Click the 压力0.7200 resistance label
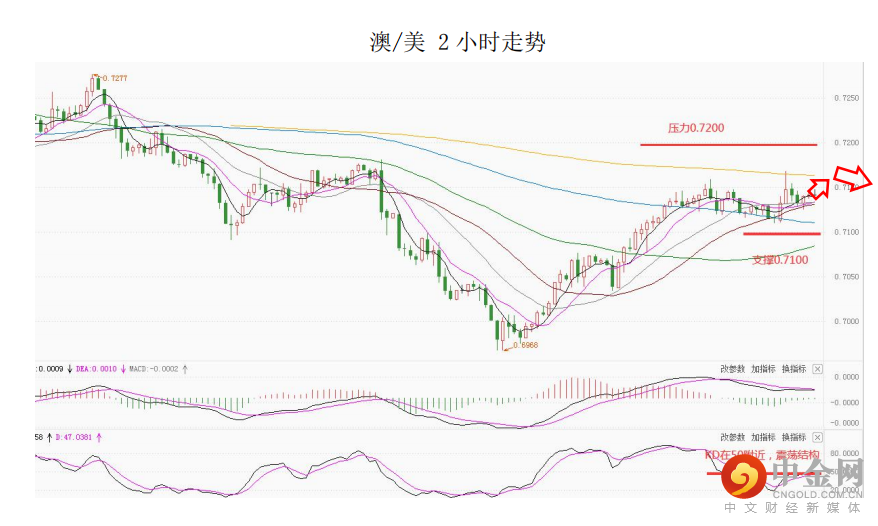 tap(696, 128)
